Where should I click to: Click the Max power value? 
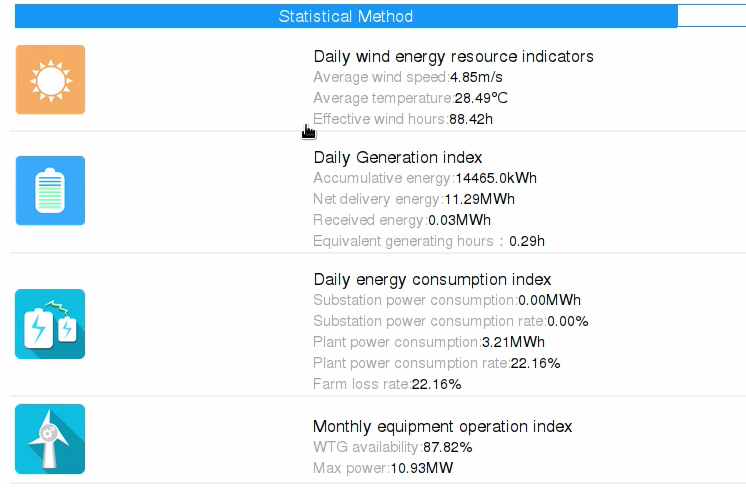[x=422, y=468]
